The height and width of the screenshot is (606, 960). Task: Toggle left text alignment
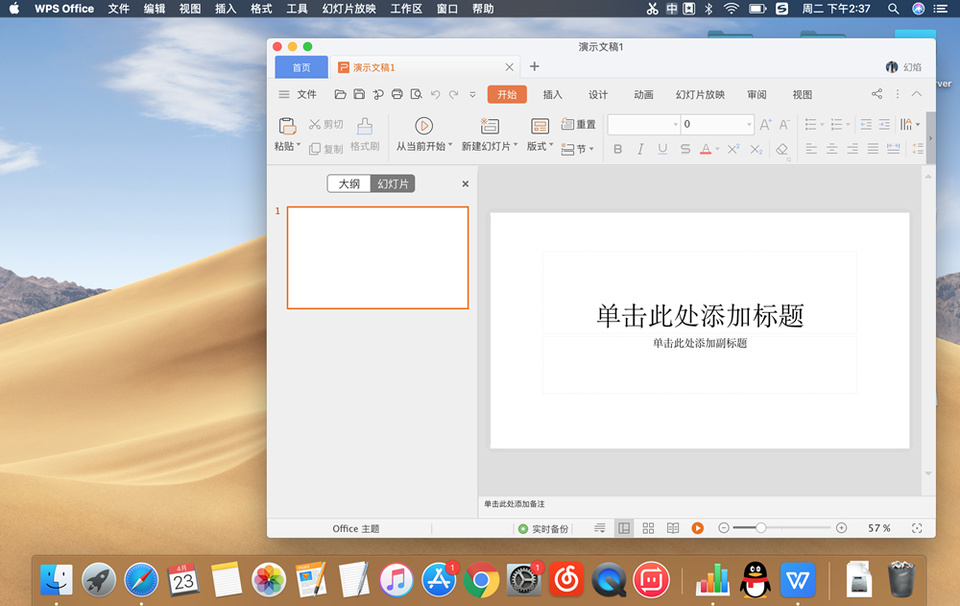[x=811, y=149]
